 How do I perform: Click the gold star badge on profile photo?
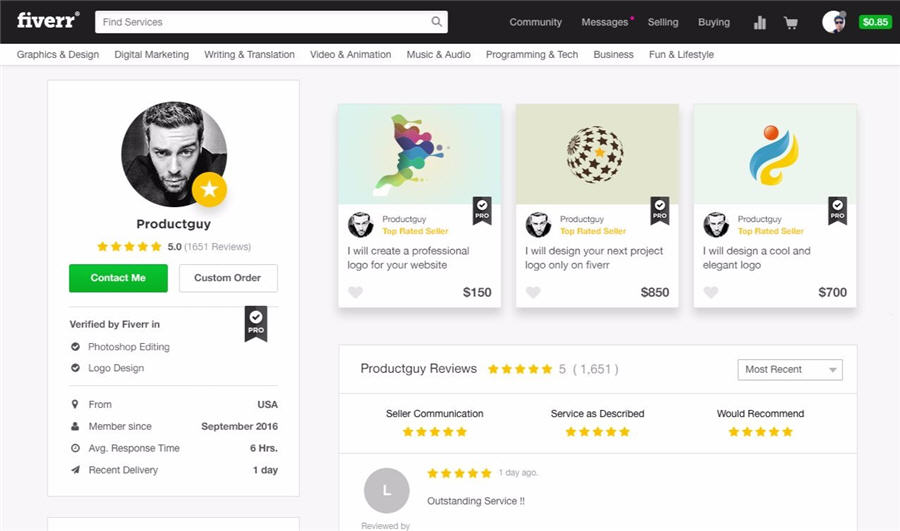point(210,189)
